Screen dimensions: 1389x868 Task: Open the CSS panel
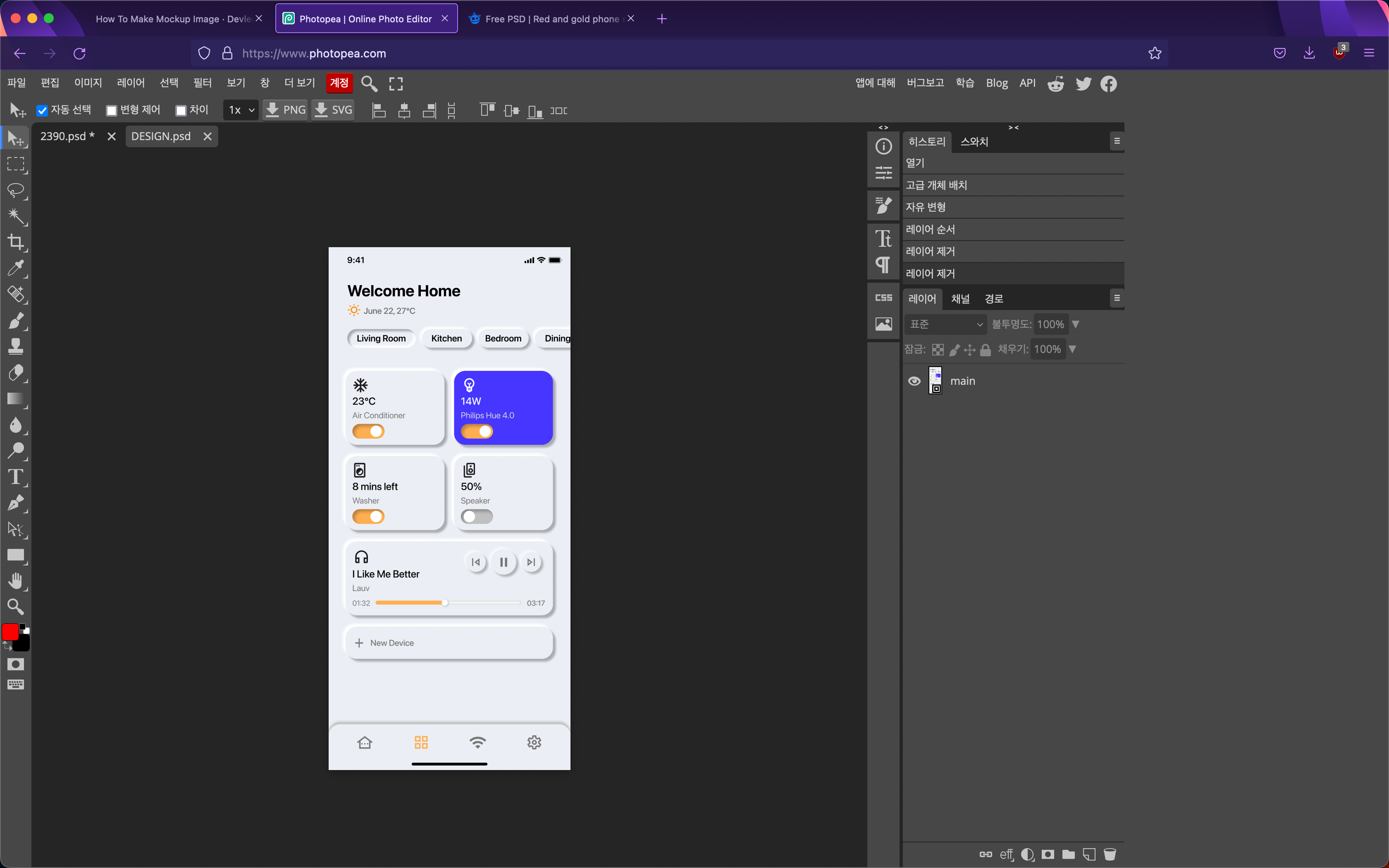(883, 297)
